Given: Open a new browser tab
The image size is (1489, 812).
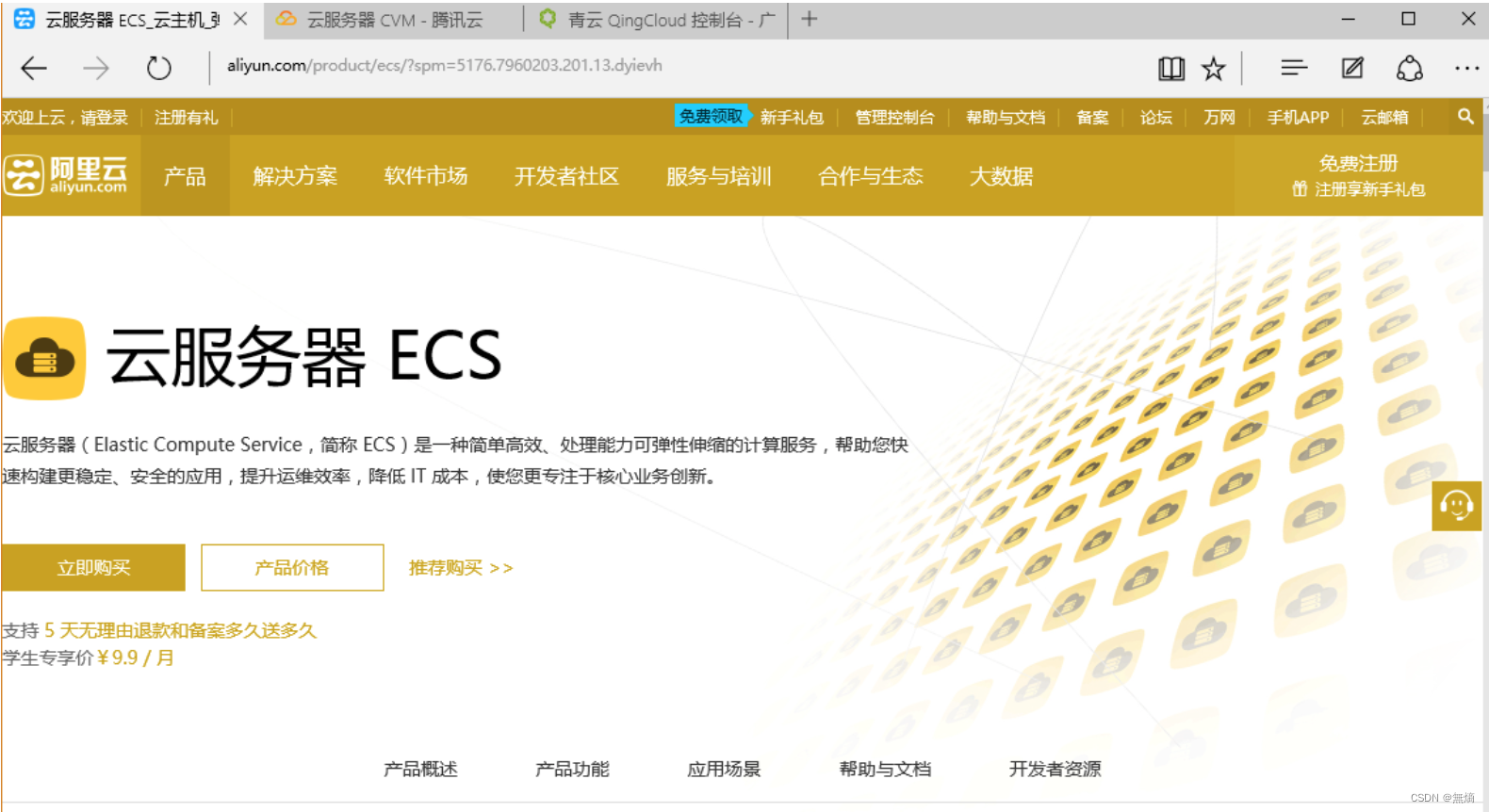Looking at the screenshot, I should (x=810, y=19).
